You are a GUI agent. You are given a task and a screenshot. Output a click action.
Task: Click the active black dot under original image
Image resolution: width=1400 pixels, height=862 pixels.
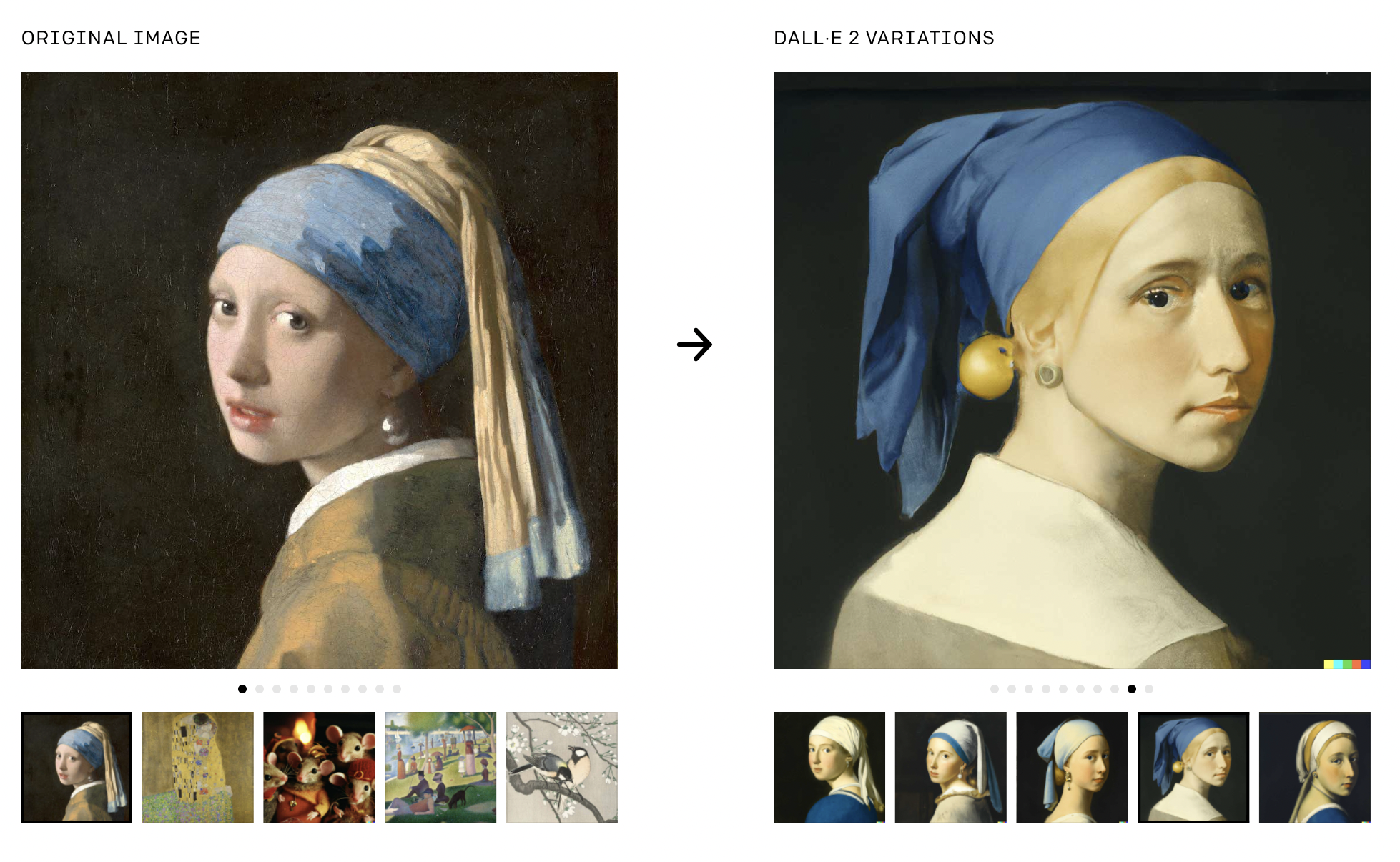(242, 689)
